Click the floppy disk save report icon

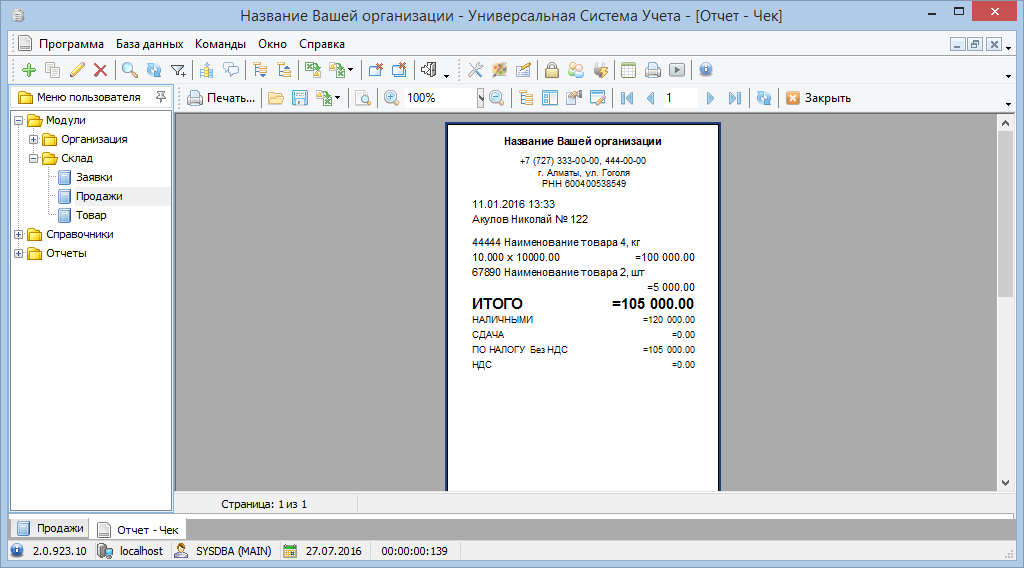[299, 98]
